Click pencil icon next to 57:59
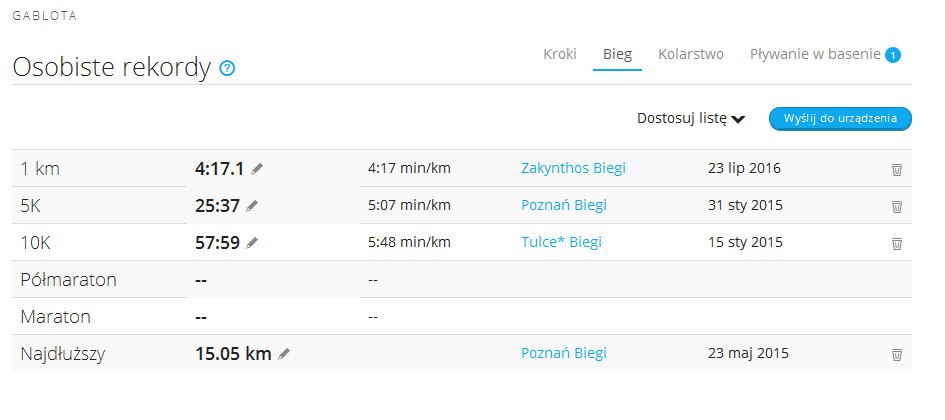Screen dimensions: 945x420 coord(252,243)
